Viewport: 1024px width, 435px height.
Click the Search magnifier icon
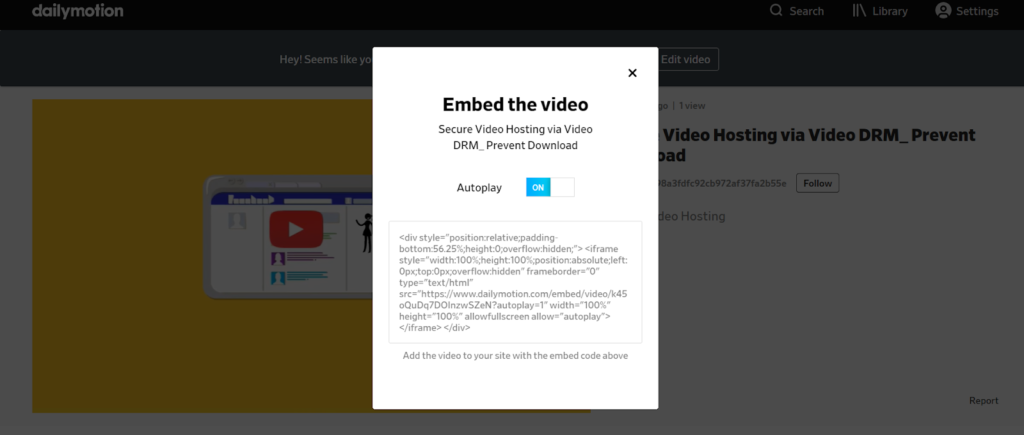pos(776,10)
